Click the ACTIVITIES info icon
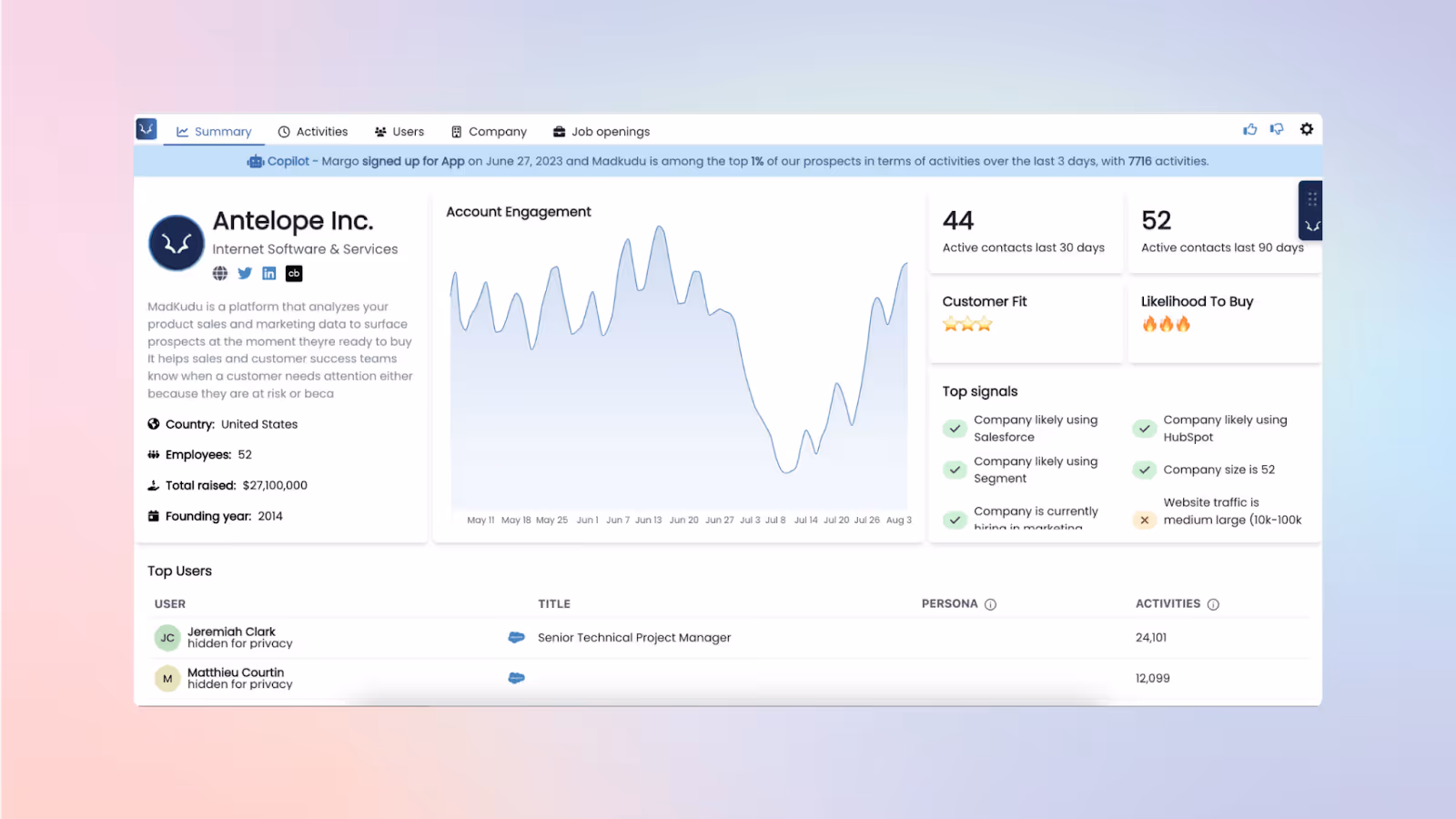The width and height of the screenshot is (1456, 819). click(1213, 604)
